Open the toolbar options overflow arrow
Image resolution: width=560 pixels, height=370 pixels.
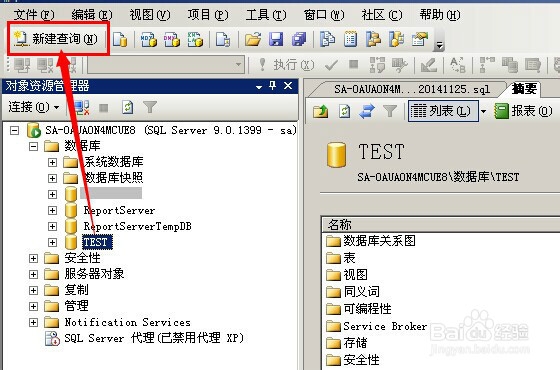click(440, 45)
